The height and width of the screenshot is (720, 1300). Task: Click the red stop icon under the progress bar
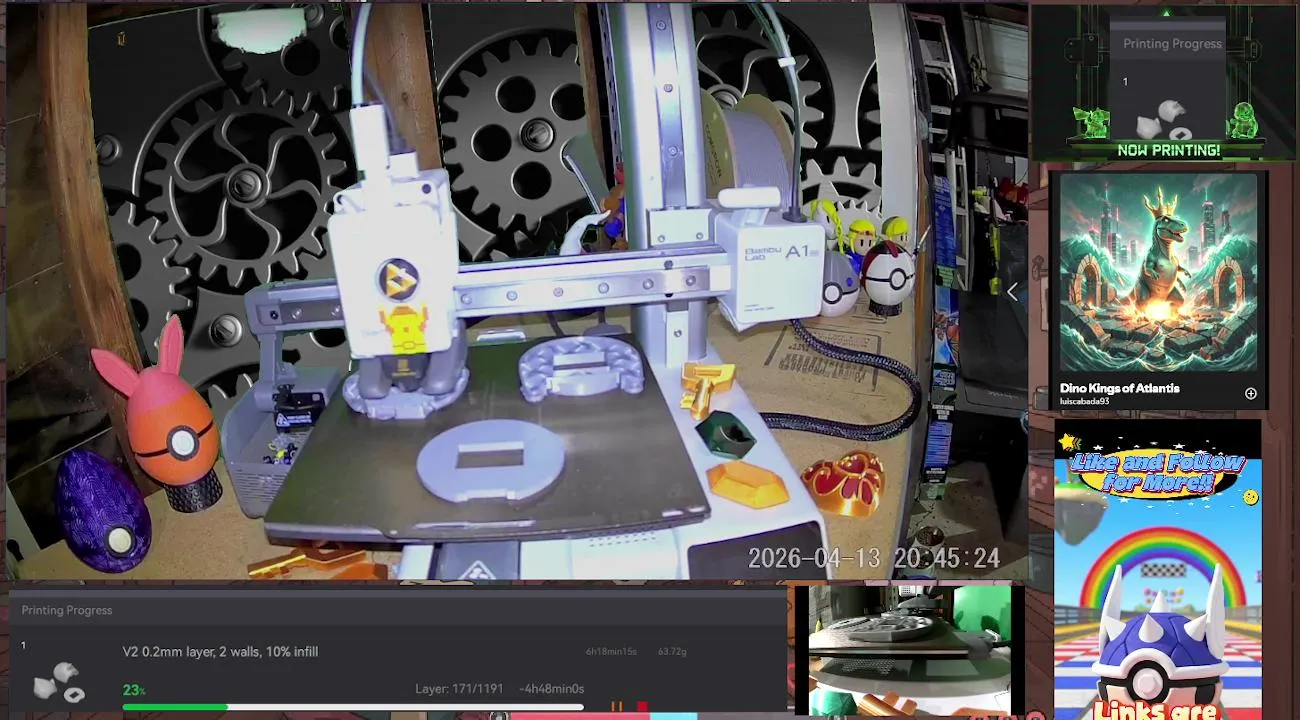pyautogui.click(x=642, y=707)
